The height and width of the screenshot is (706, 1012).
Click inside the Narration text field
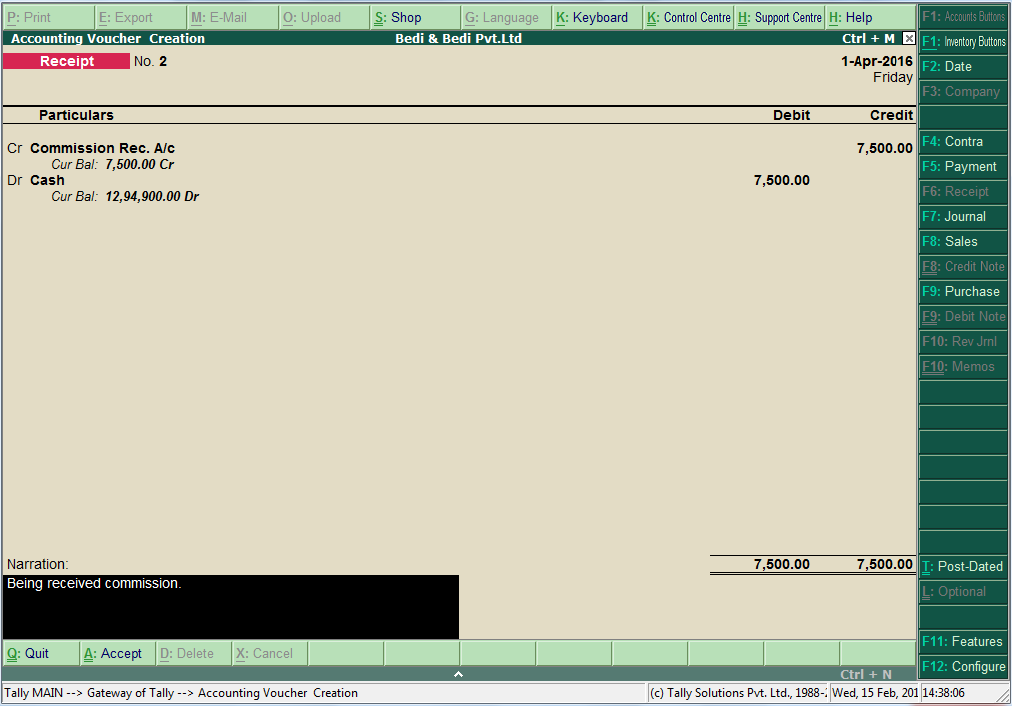click(230, 605)
